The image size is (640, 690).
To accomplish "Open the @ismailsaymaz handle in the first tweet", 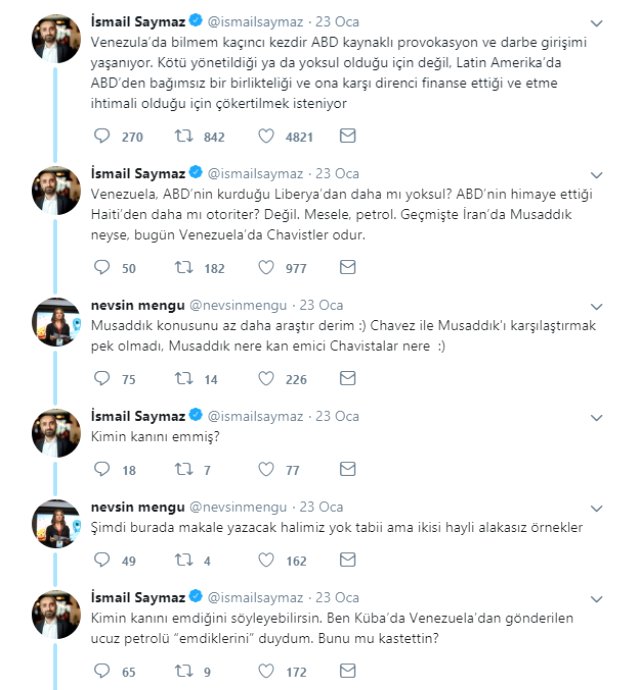I will [252, 22].
